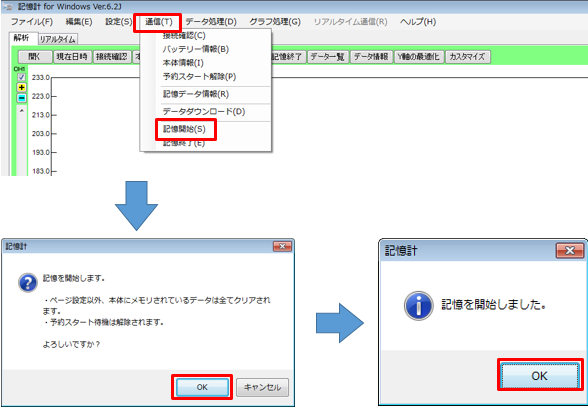Click the 現在日時 toolbar button

pos(72,57)
